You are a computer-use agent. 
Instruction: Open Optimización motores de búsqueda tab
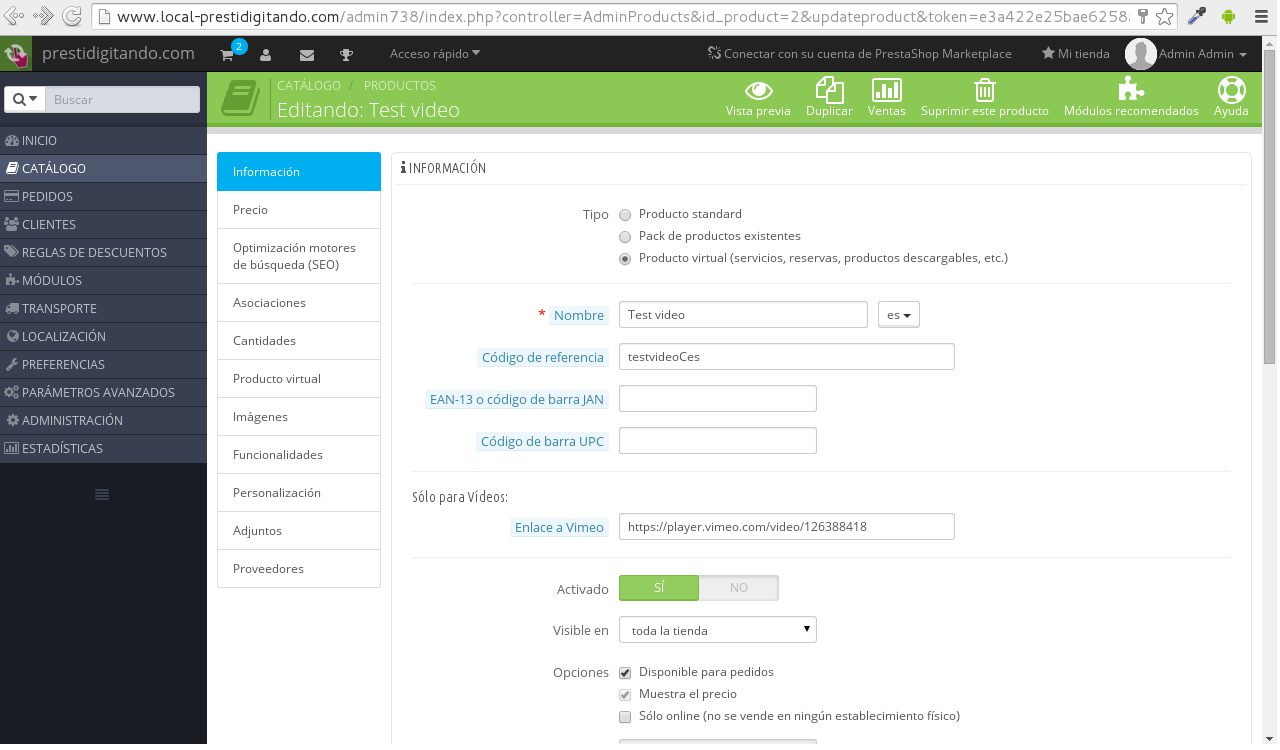pyautogui.click(x=299, y=257)
